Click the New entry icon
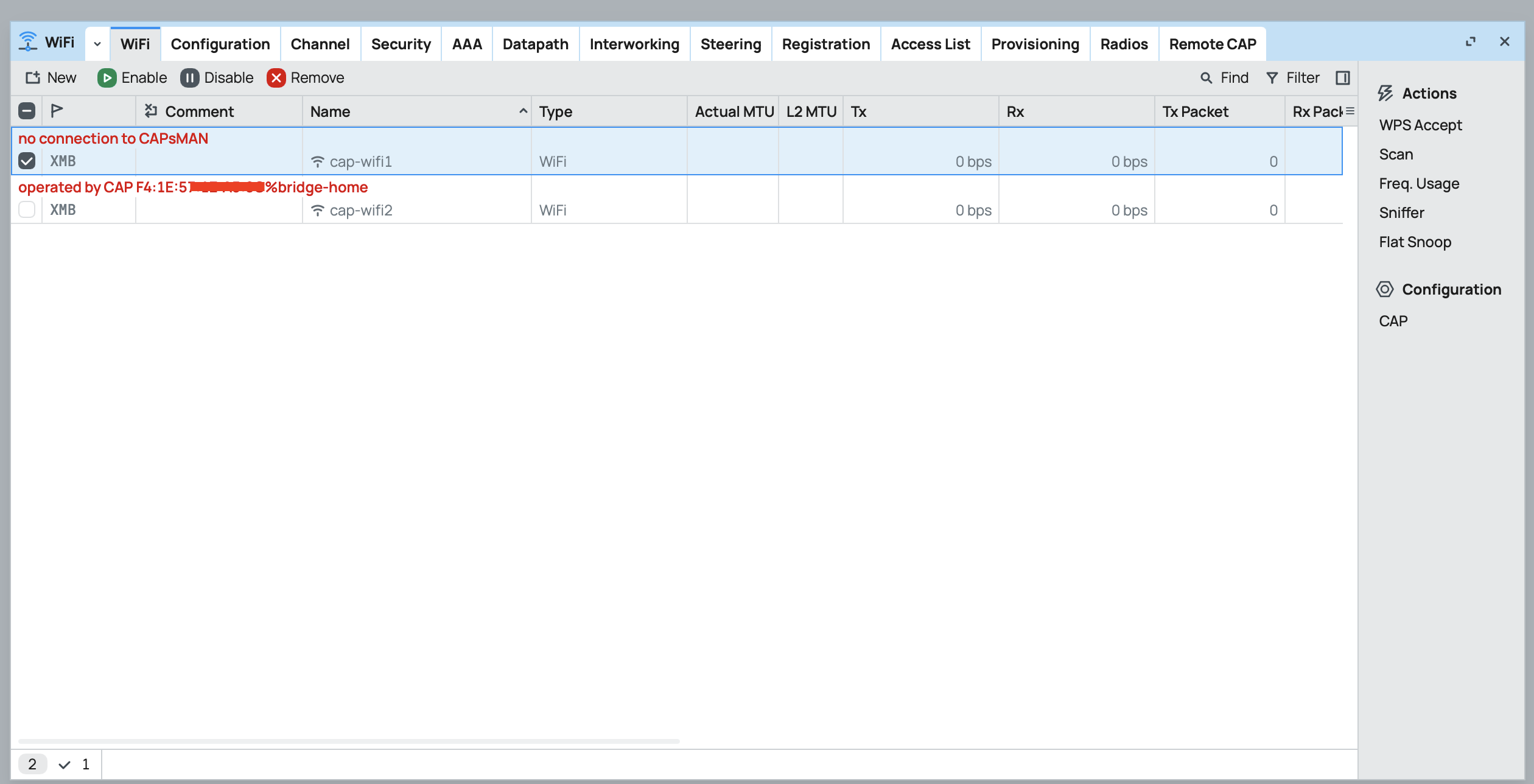 click(x=33, y=78)
